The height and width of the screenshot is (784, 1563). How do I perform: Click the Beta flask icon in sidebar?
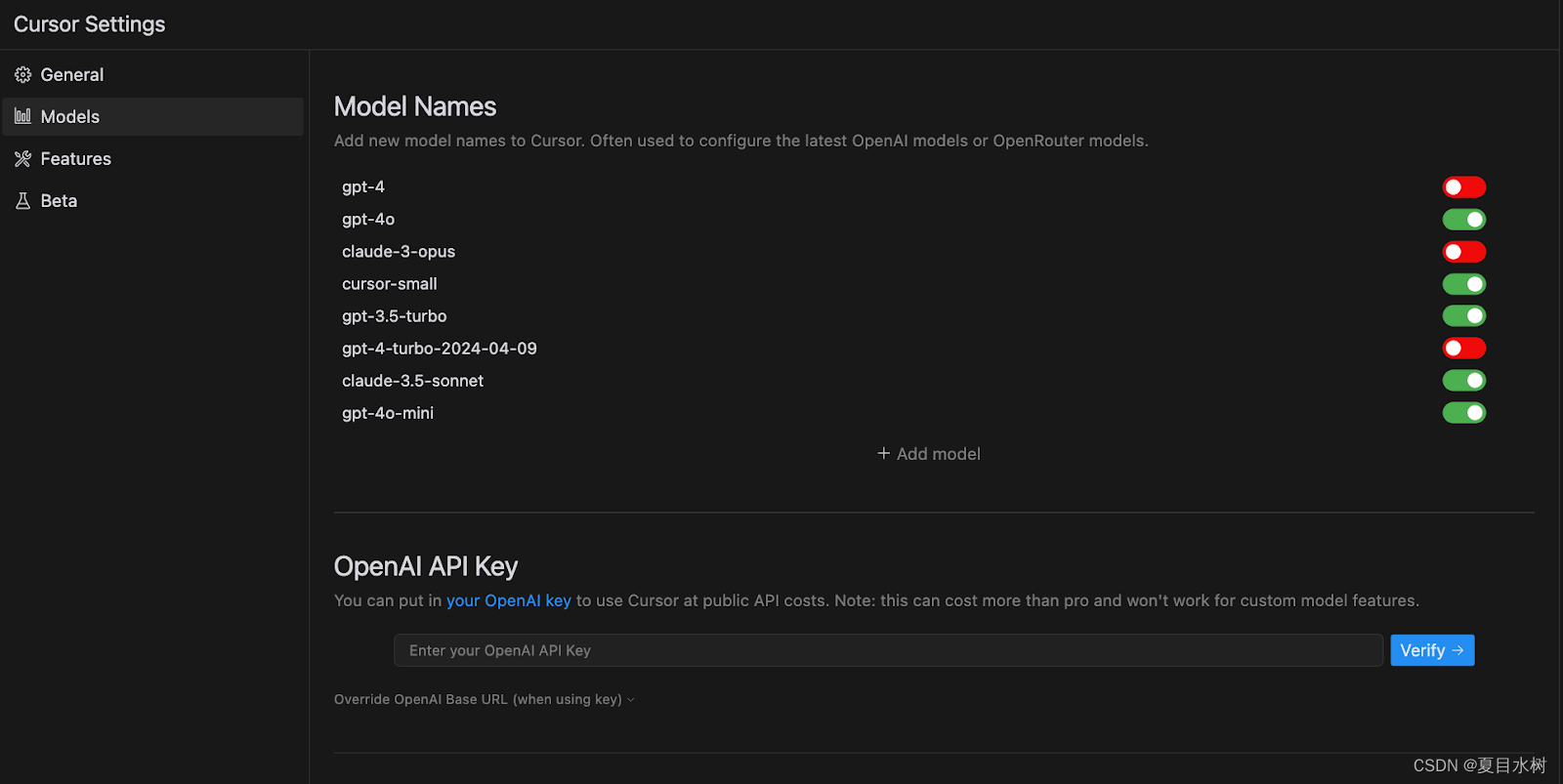pos(22,200)
